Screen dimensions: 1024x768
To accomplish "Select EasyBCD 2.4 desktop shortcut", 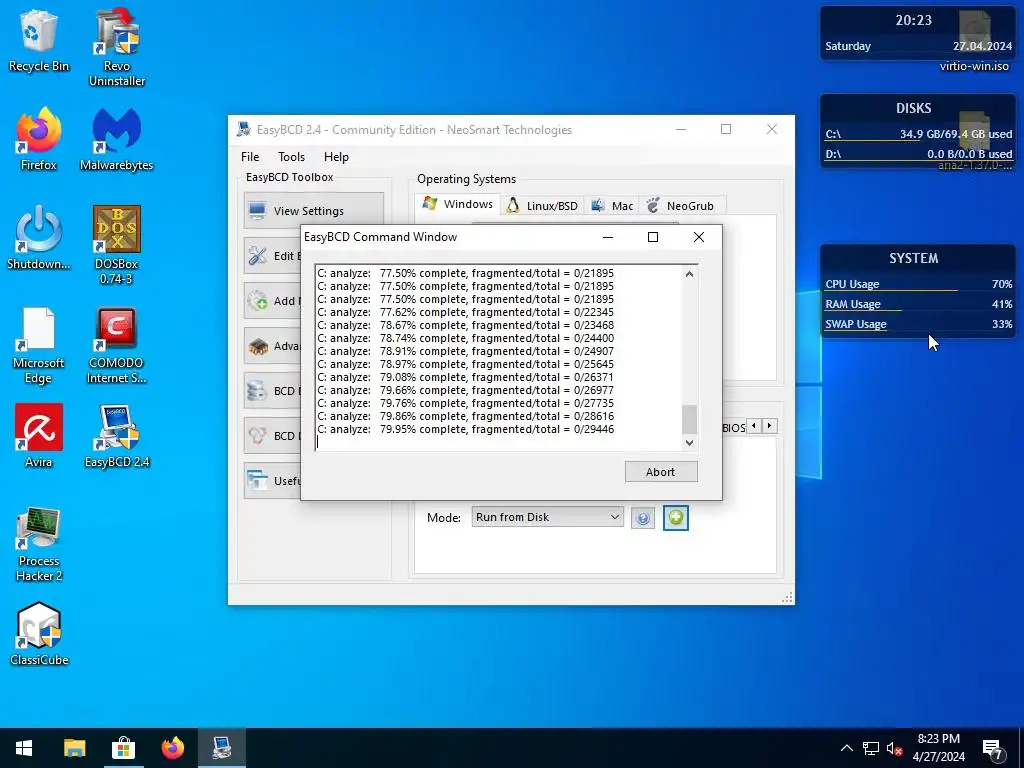I will [117, 436].
